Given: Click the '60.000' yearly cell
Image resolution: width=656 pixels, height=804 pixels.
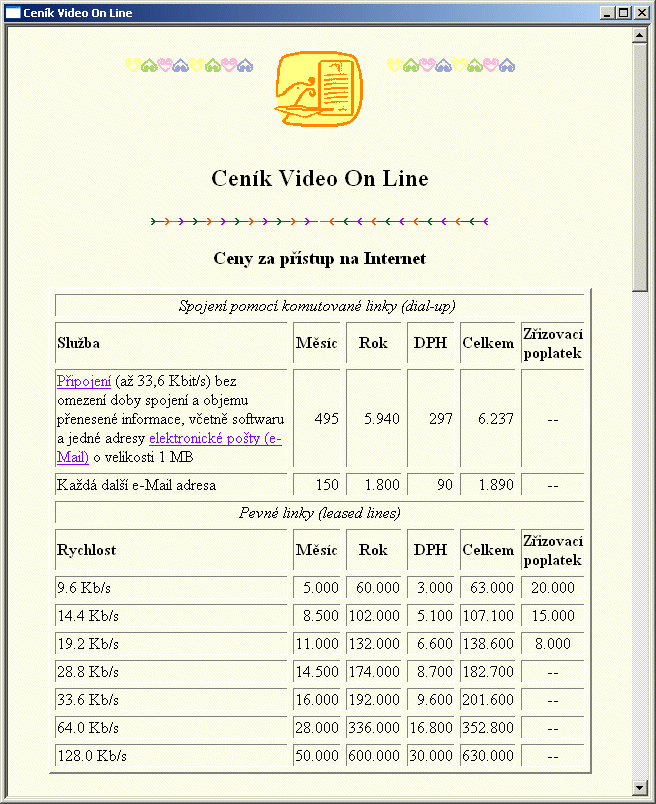Looking at the screenshot, I should pos(374,588).
